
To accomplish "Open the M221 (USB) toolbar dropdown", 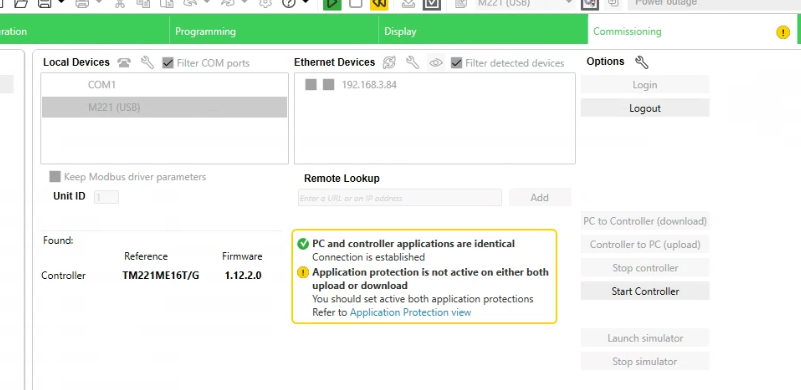I will 569,3.
